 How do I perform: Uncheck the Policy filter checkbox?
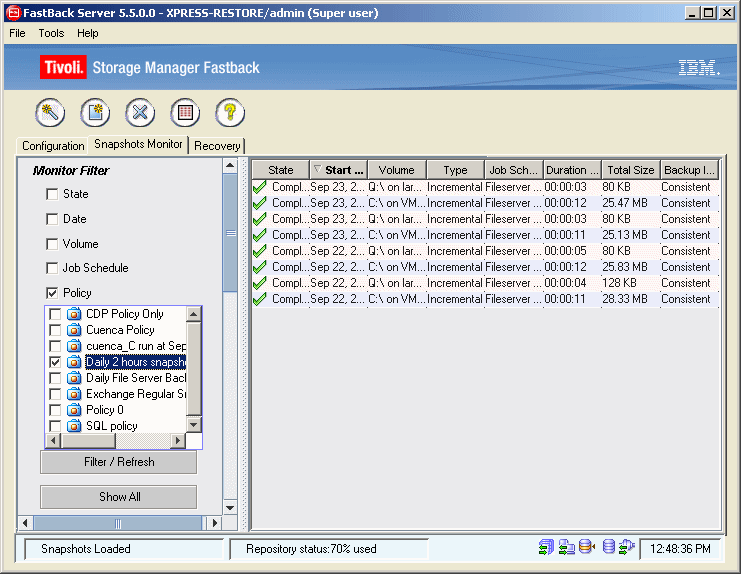pyautogui.click(x=52, y=293)
